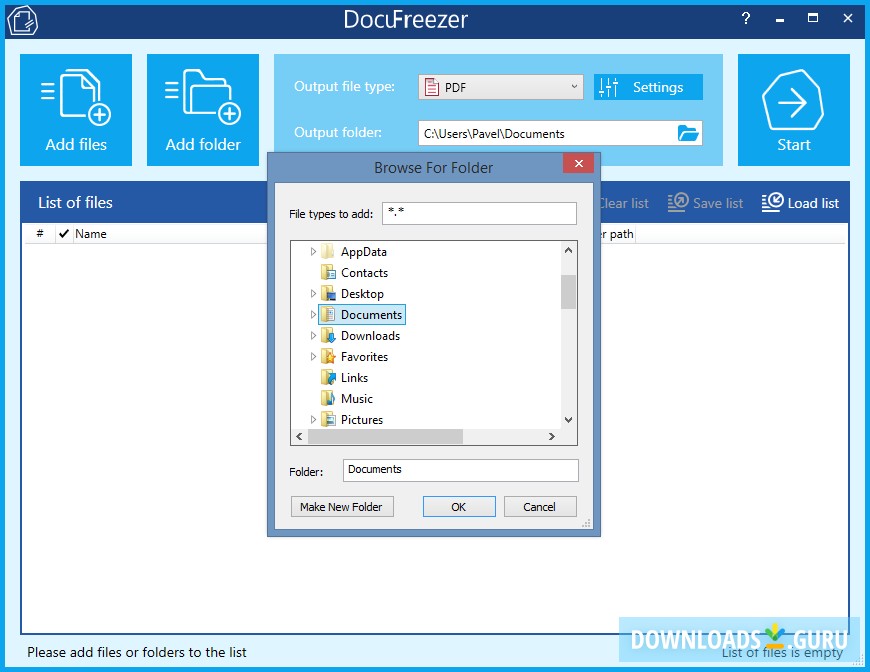Expand the Favorites folder node

(313, 357)
